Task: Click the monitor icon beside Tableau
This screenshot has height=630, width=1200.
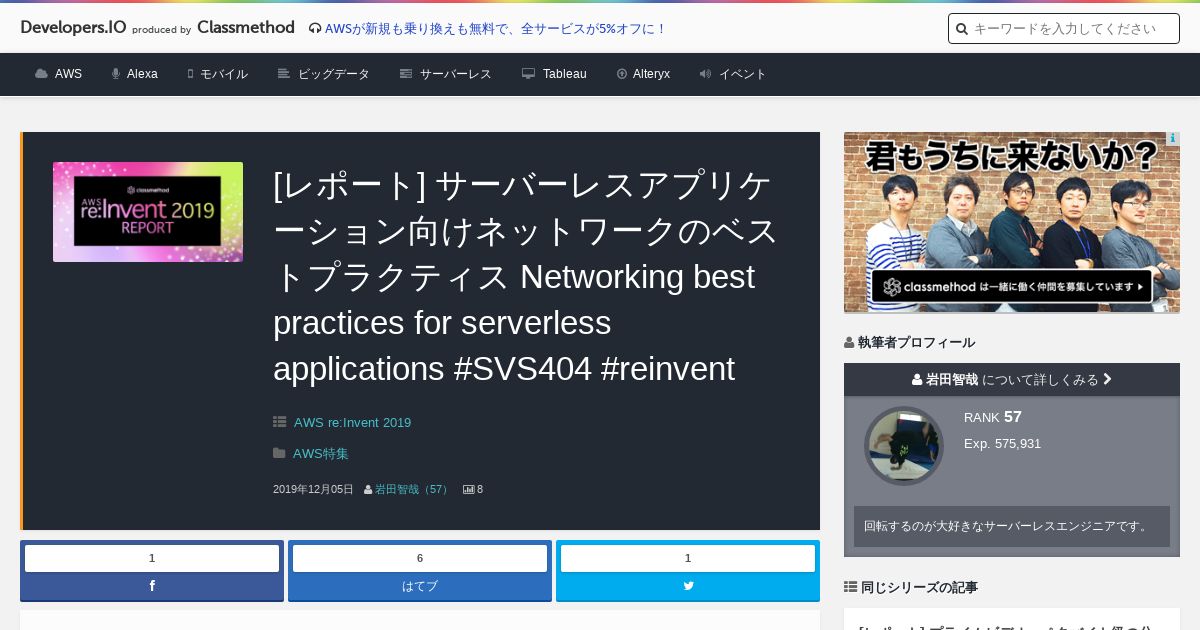Action: point(529,74)
